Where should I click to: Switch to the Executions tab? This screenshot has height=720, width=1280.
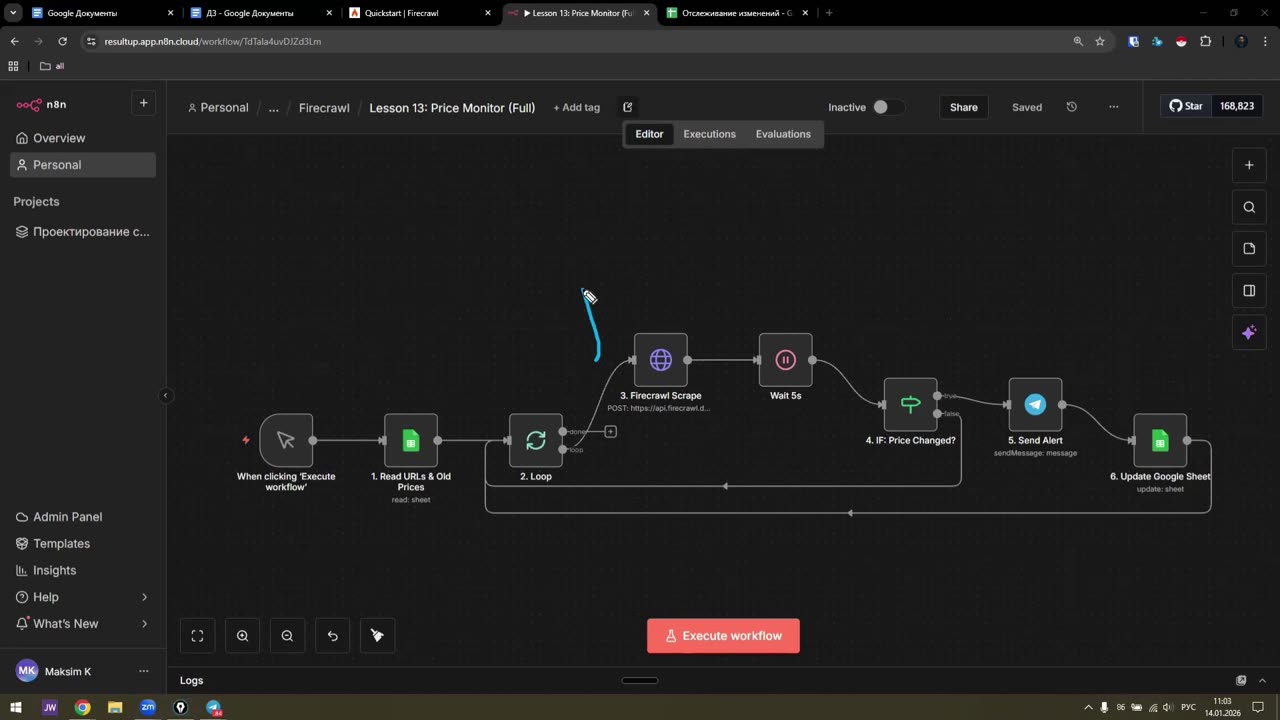click(x=709, y=134)
